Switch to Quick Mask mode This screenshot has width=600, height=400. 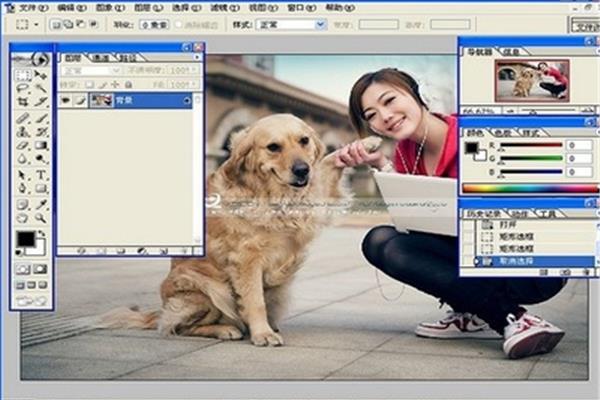pos(41,269)
